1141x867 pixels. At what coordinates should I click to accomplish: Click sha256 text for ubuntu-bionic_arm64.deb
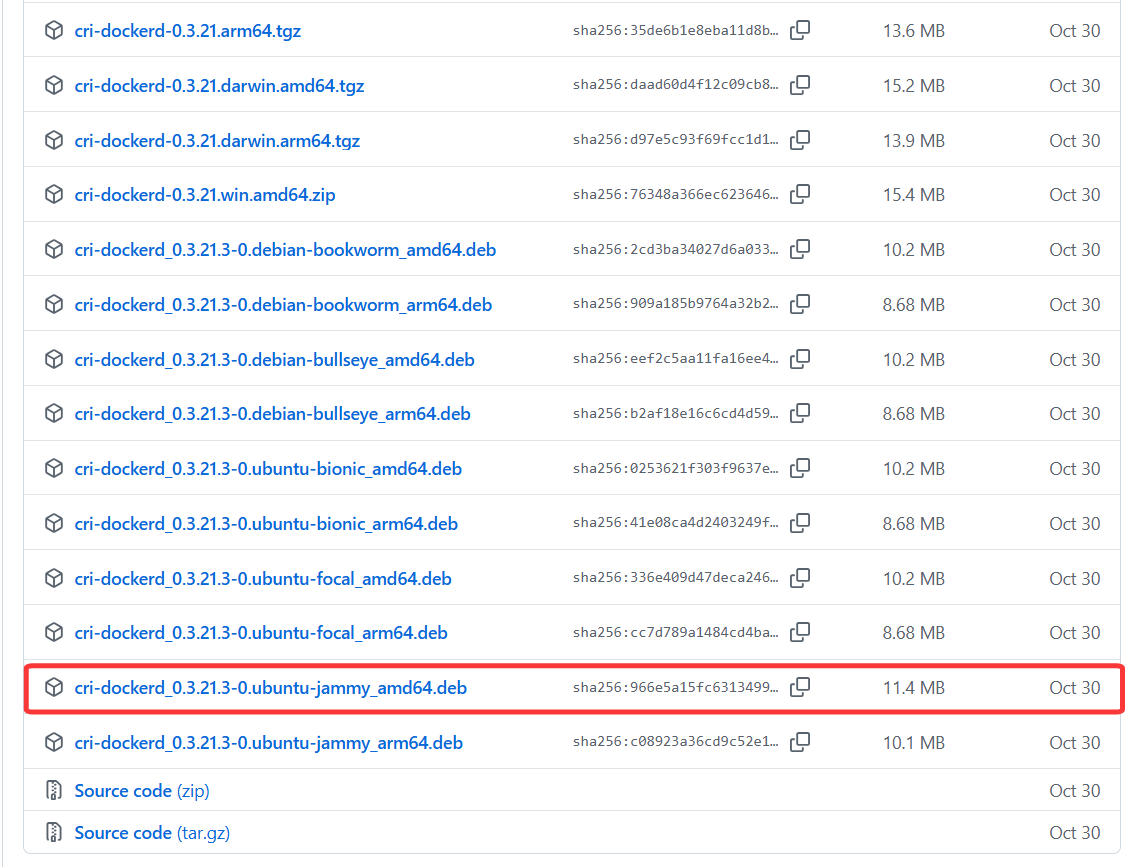tap(675, 524)
